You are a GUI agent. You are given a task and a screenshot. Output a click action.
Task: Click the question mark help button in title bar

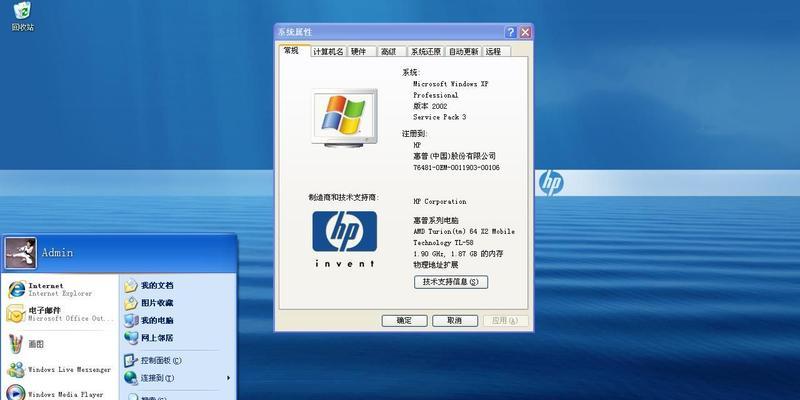[x=511, y=33]
